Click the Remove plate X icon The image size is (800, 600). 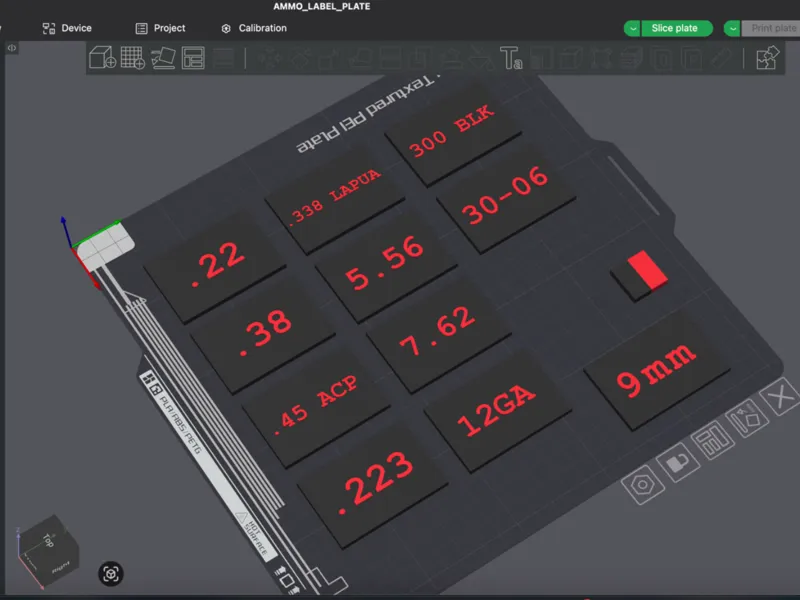(781, 396)
